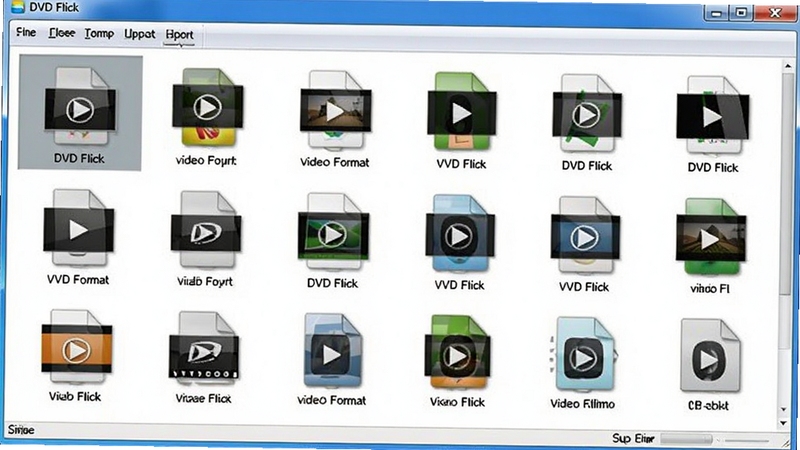Click the 'video Fourt' file name label
The height and width of the screenshot is (450, 800).
click(206, 161)
